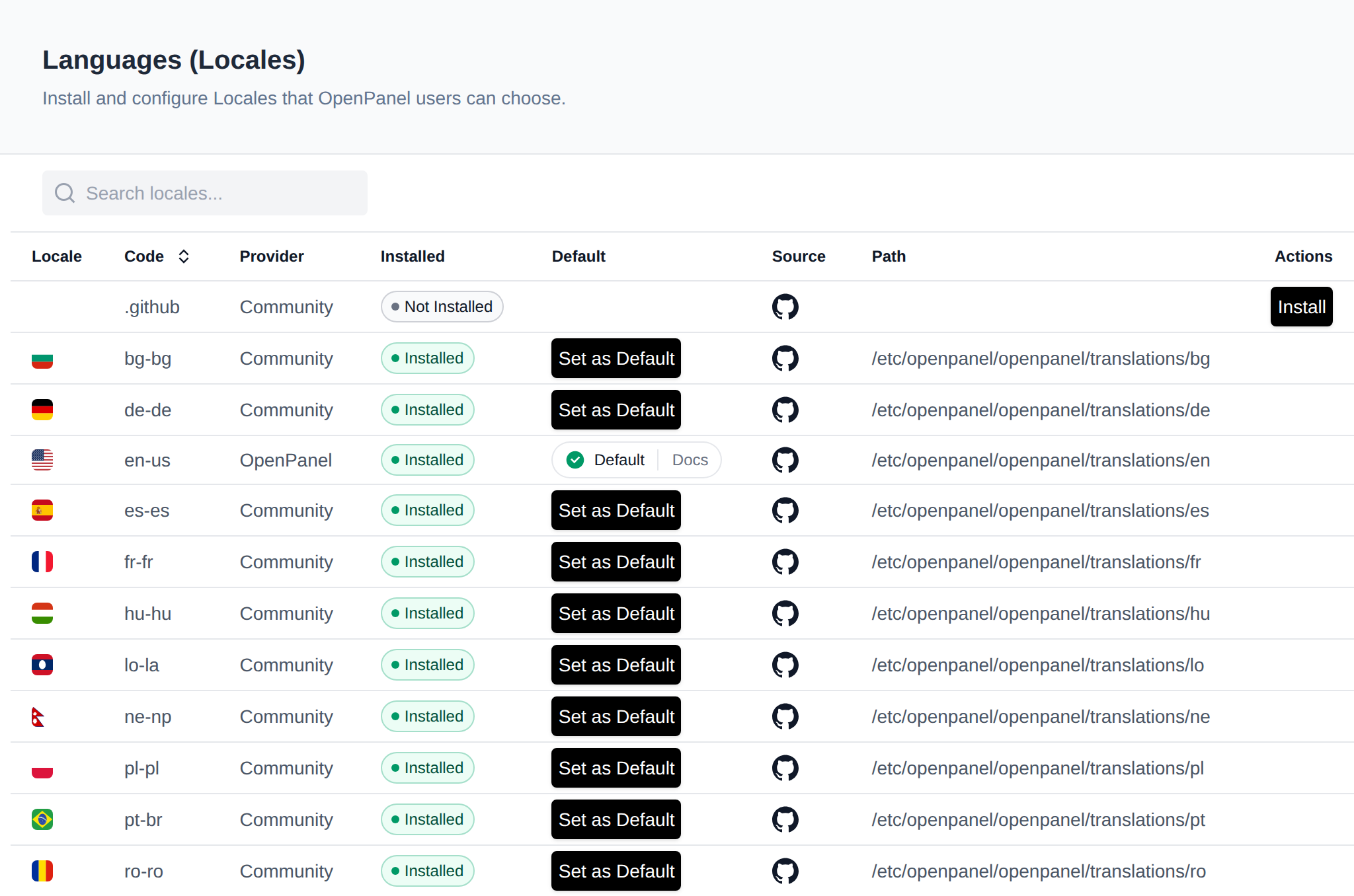This screenshot has height=896, width=1354.
Task: Click the Installed badge for en-us
Action: pos(427,460)
